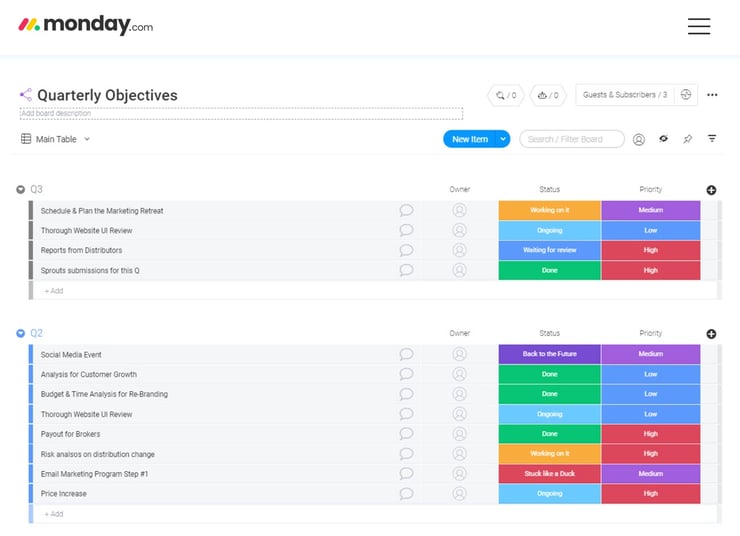Image resolution: width=740 pixels, height=536 pixels.
Task: Open the filter icon in board toolbar
Action: (x=712, y=138)
